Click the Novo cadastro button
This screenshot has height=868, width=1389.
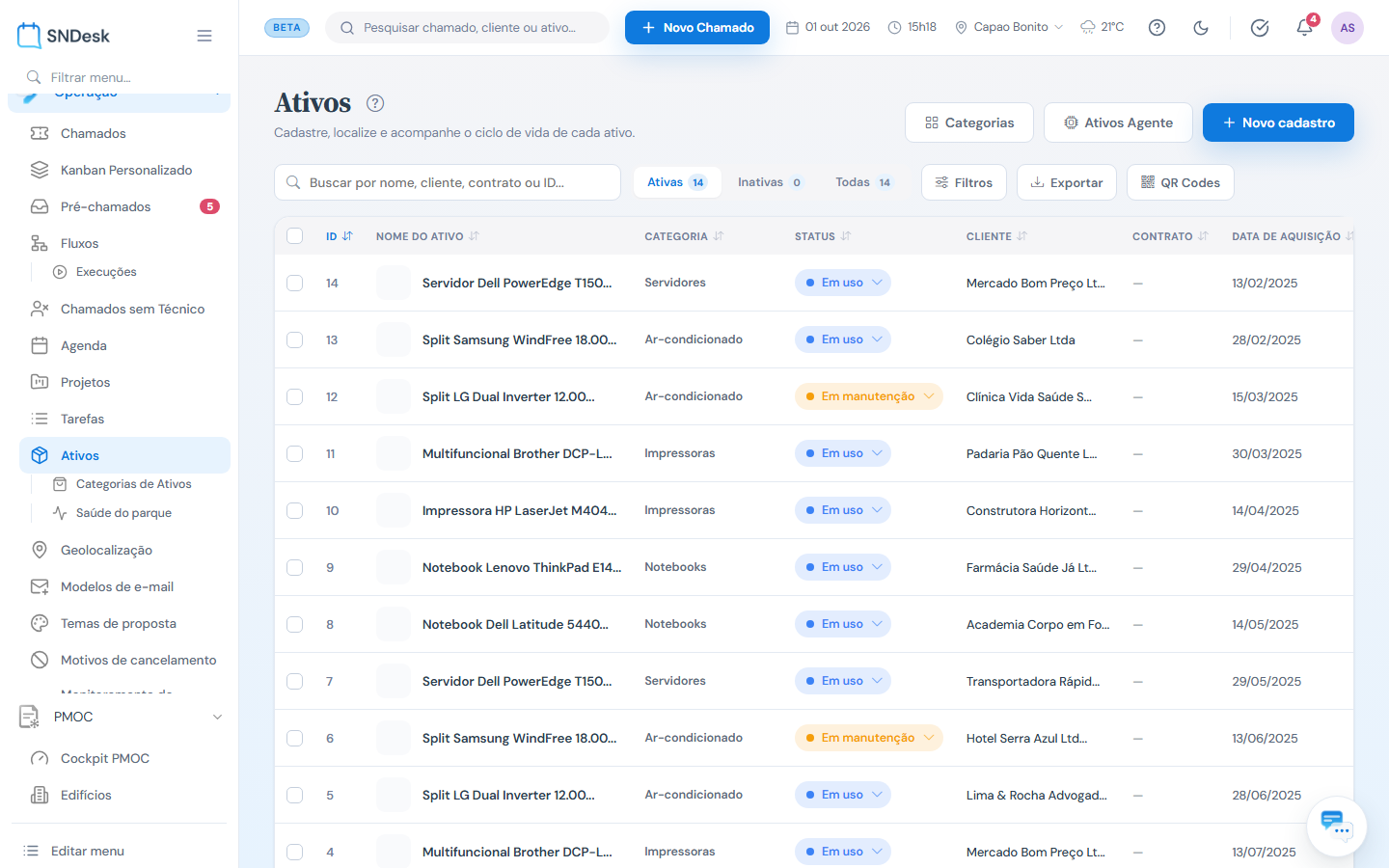(x=1278, y=122)
